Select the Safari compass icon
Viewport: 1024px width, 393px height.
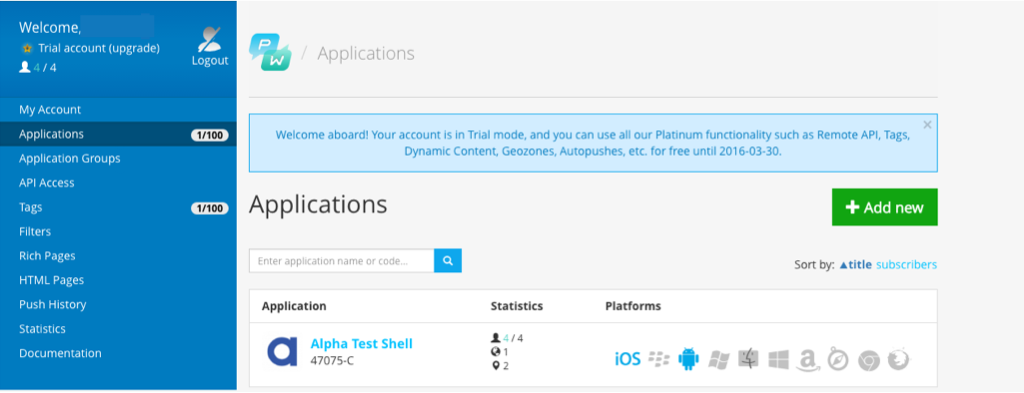[x=838, y=360]
